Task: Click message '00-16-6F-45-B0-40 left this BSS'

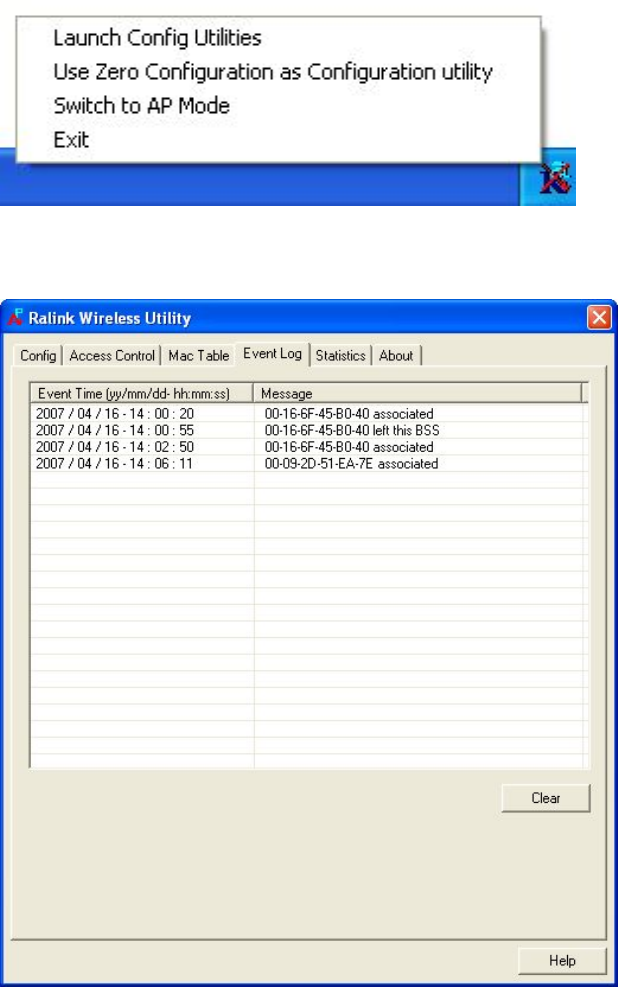Action: 352,431
